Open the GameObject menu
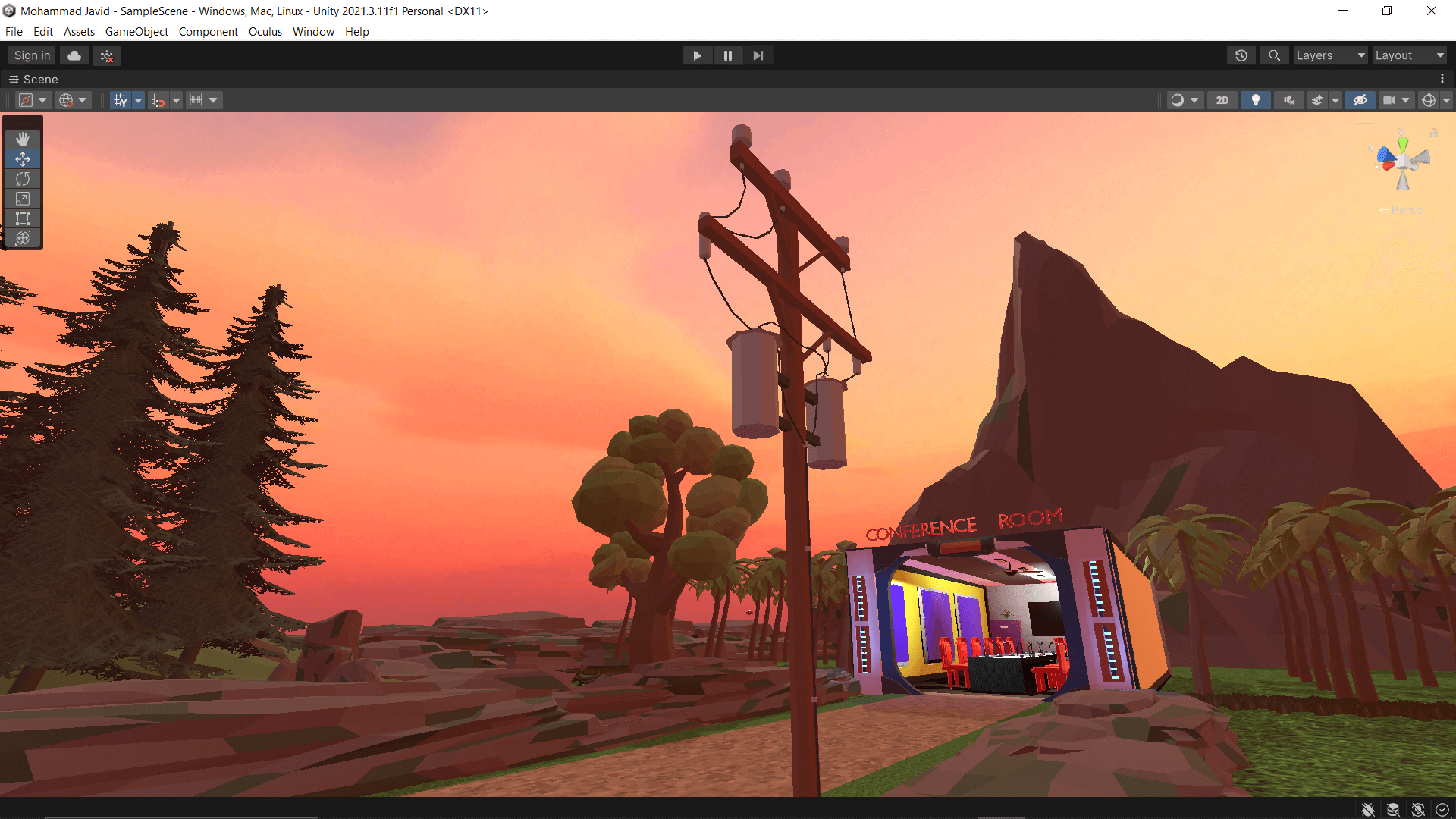Screen dimensions: 1456x819 click(136, 32)
